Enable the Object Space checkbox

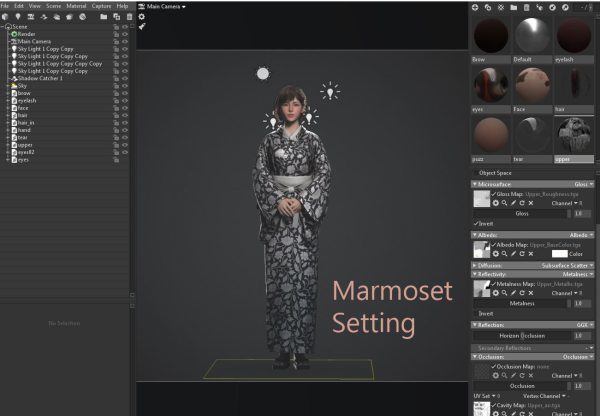pos(476,172)
